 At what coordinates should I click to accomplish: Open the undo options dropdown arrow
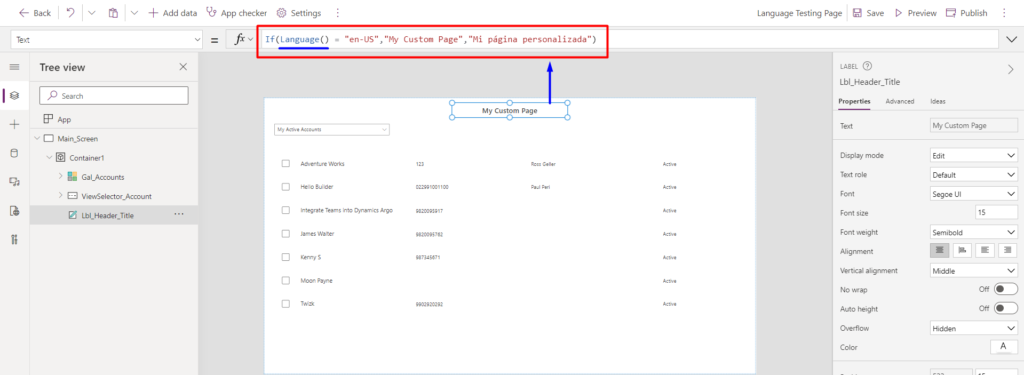(91, 13)
